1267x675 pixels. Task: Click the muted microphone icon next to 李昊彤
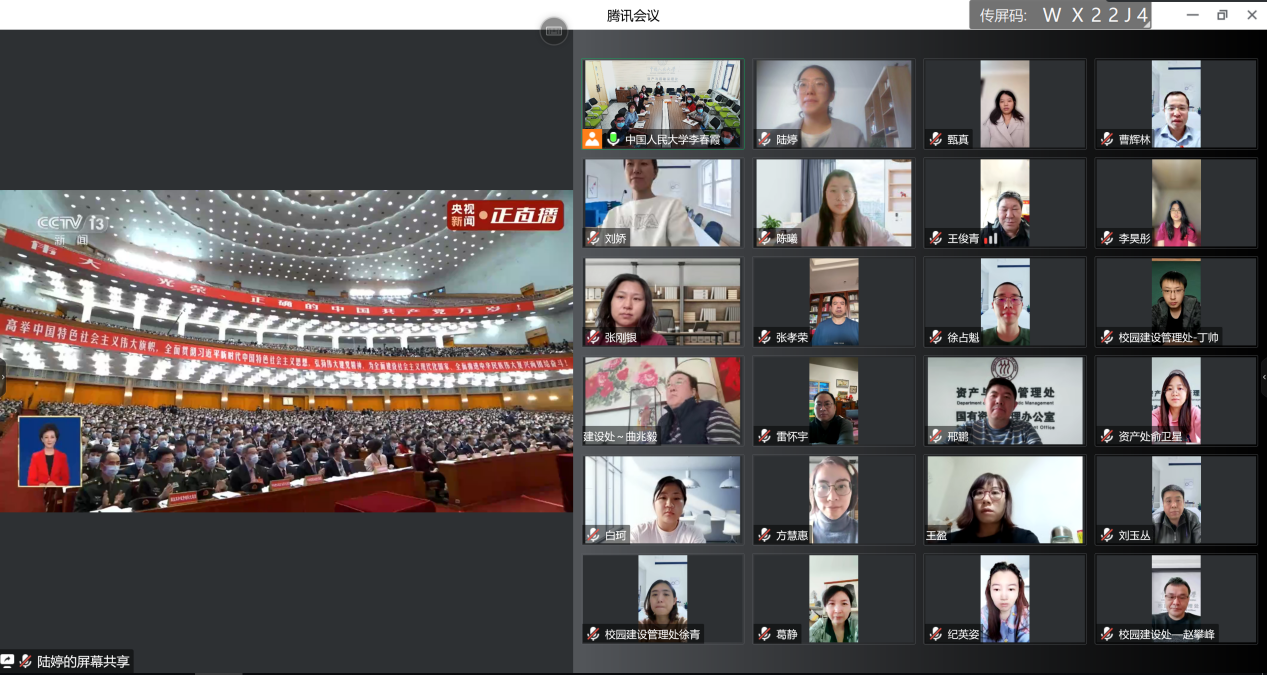pyautogui.click(x=1108, y=238)
